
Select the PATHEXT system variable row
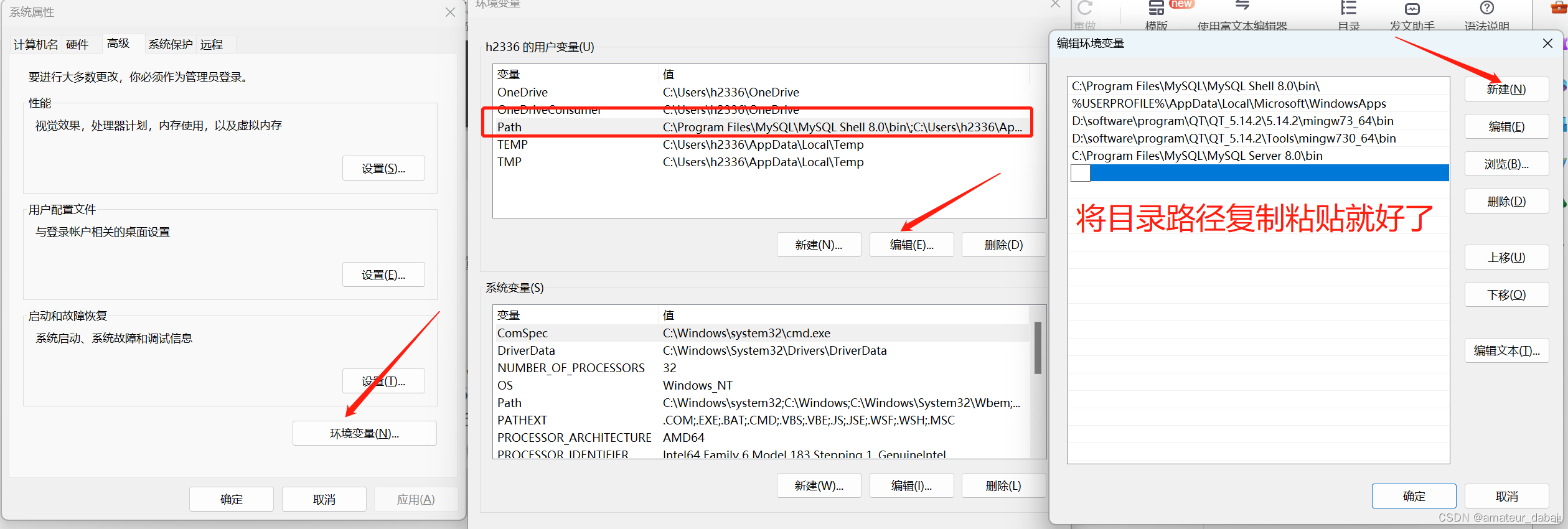(761, 421)
